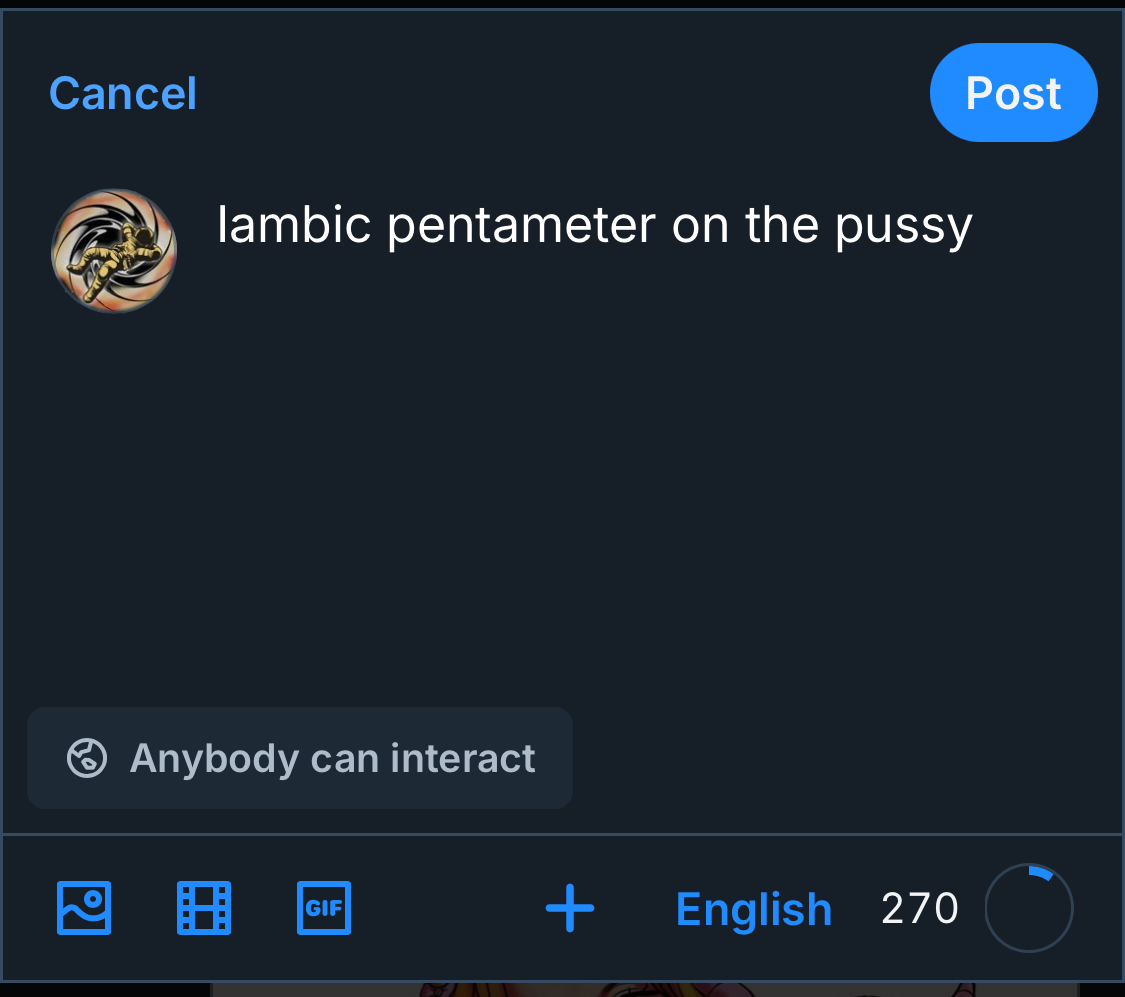Click the astronaut profile avatar
Image resolution: width=1125 pixels, height=997 pixels.
click(114, 251)
